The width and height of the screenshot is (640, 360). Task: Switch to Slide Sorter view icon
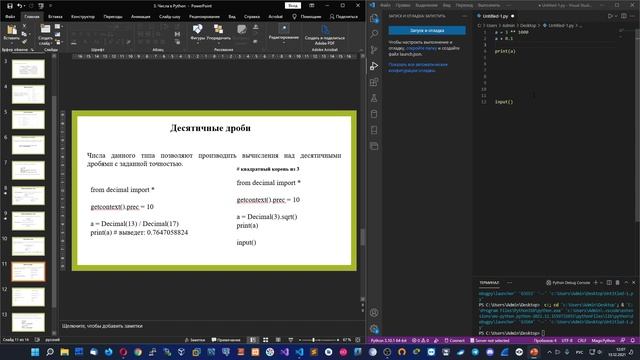266,340
